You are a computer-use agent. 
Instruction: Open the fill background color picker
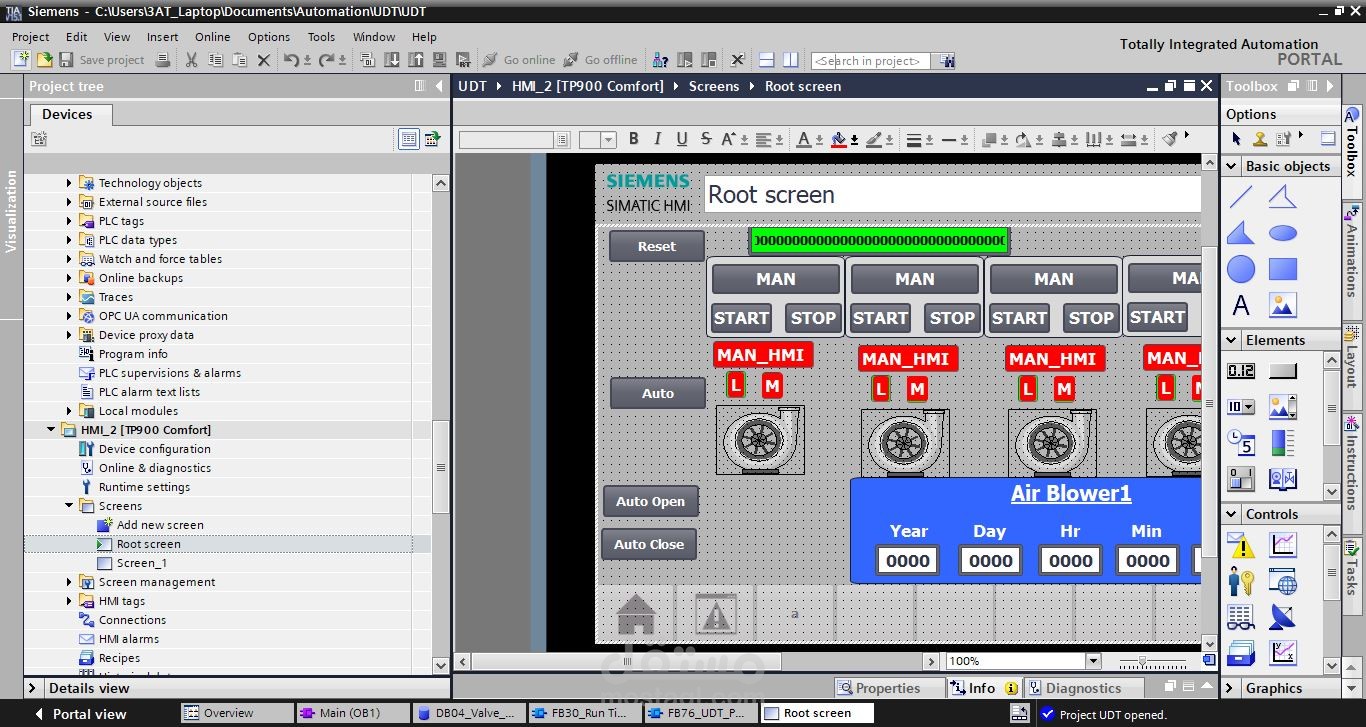(x=844, y=140)
